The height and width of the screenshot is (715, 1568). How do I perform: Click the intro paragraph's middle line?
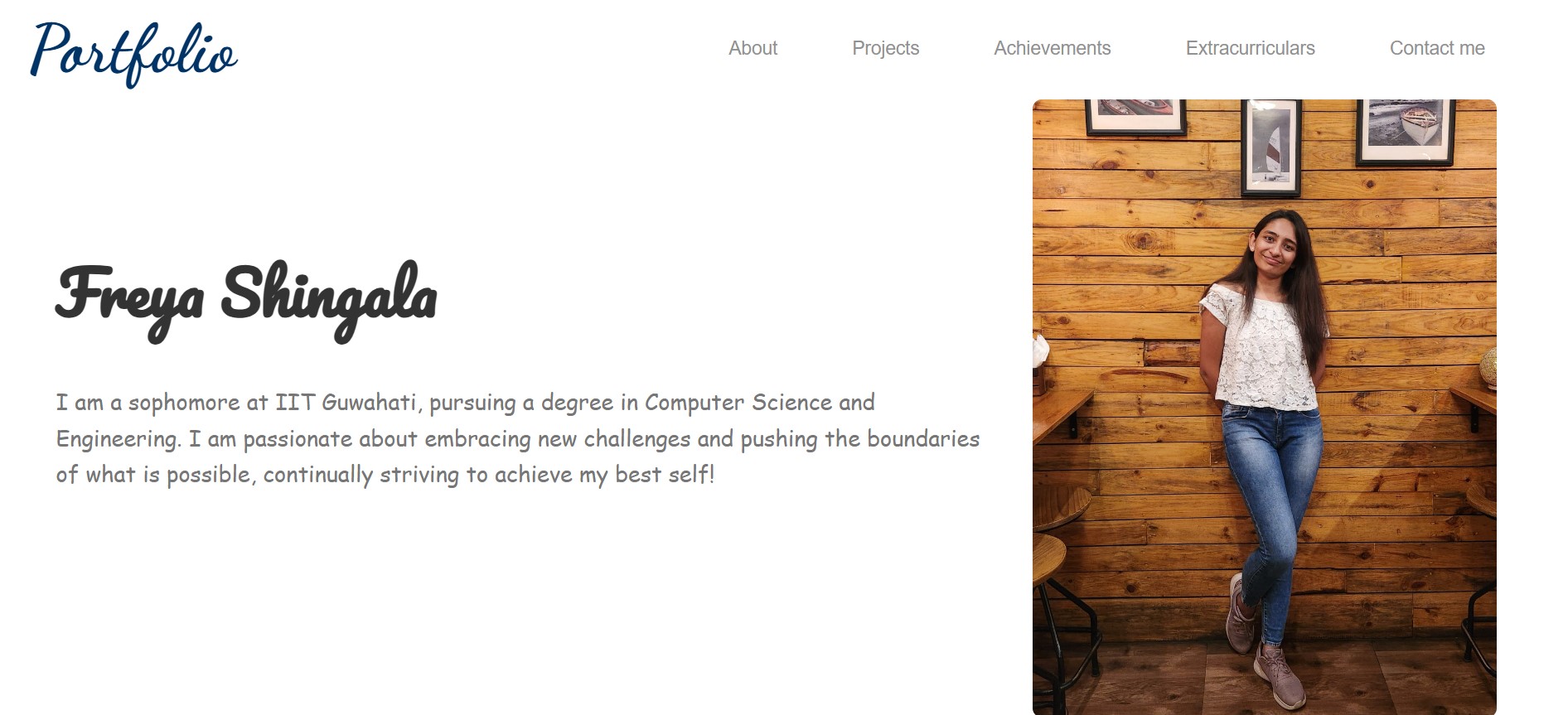(x=517, y=438)
